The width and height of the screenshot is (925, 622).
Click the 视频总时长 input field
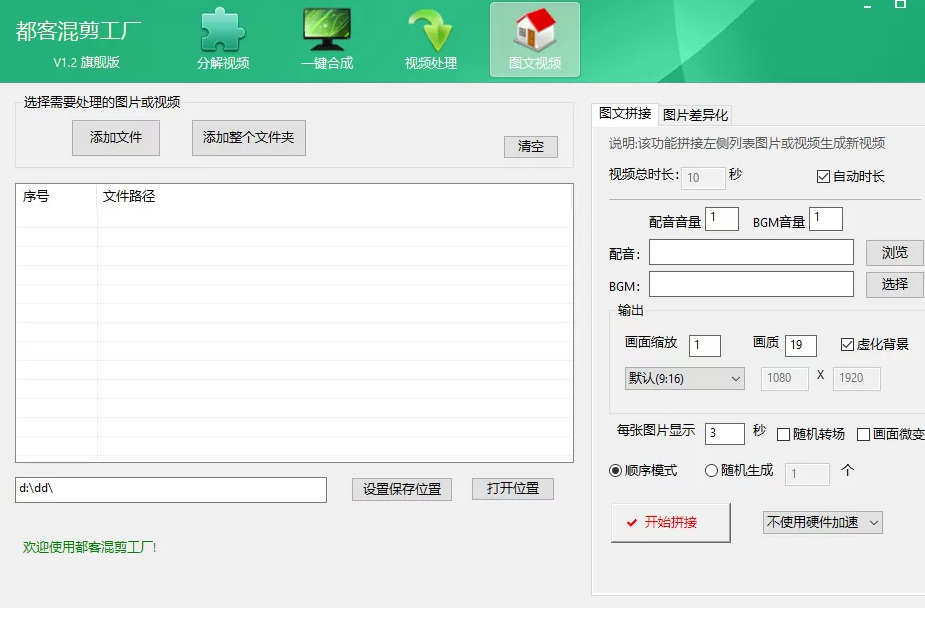tap(703, 178)
